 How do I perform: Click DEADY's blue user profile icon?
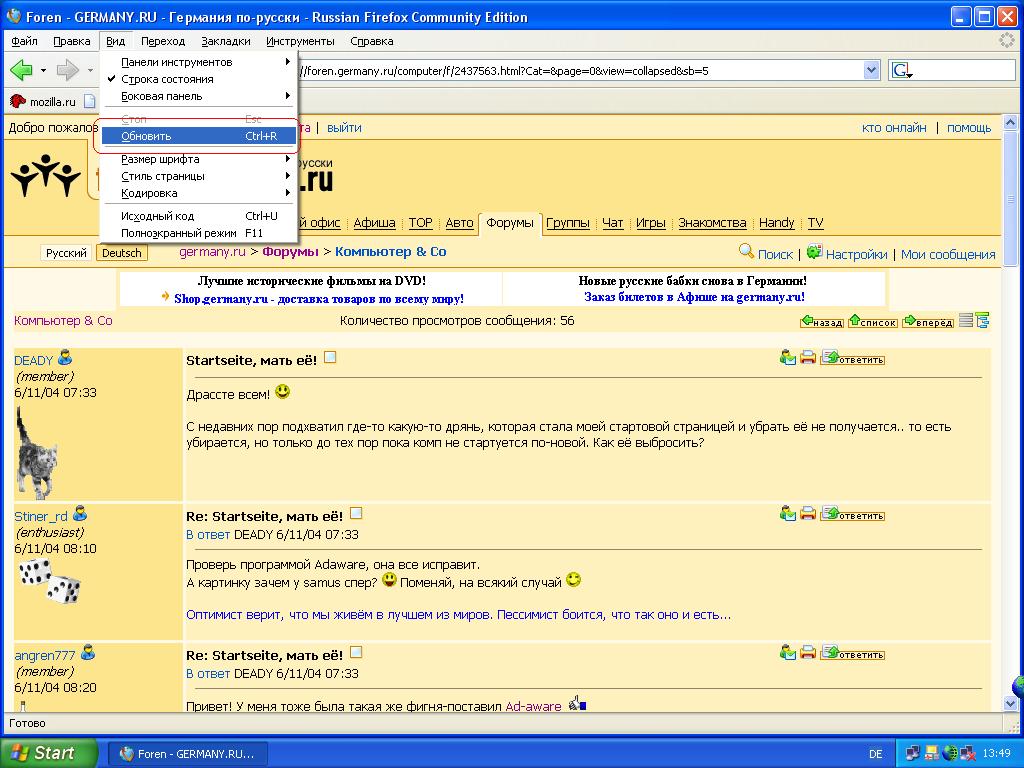[65, 358]
